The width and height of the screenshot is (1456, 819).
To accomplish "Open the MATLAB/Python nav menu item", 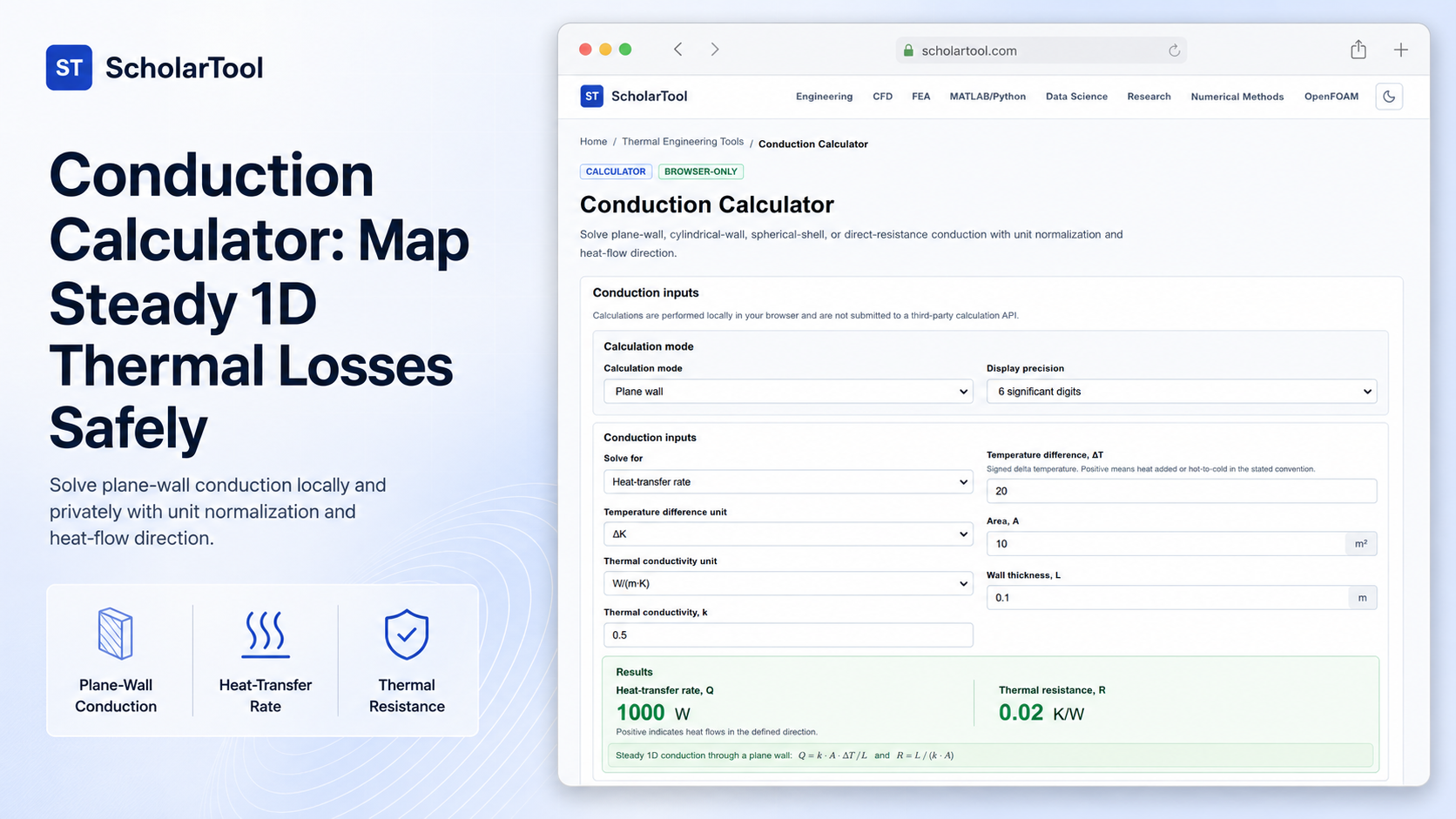I will point(988,97).
